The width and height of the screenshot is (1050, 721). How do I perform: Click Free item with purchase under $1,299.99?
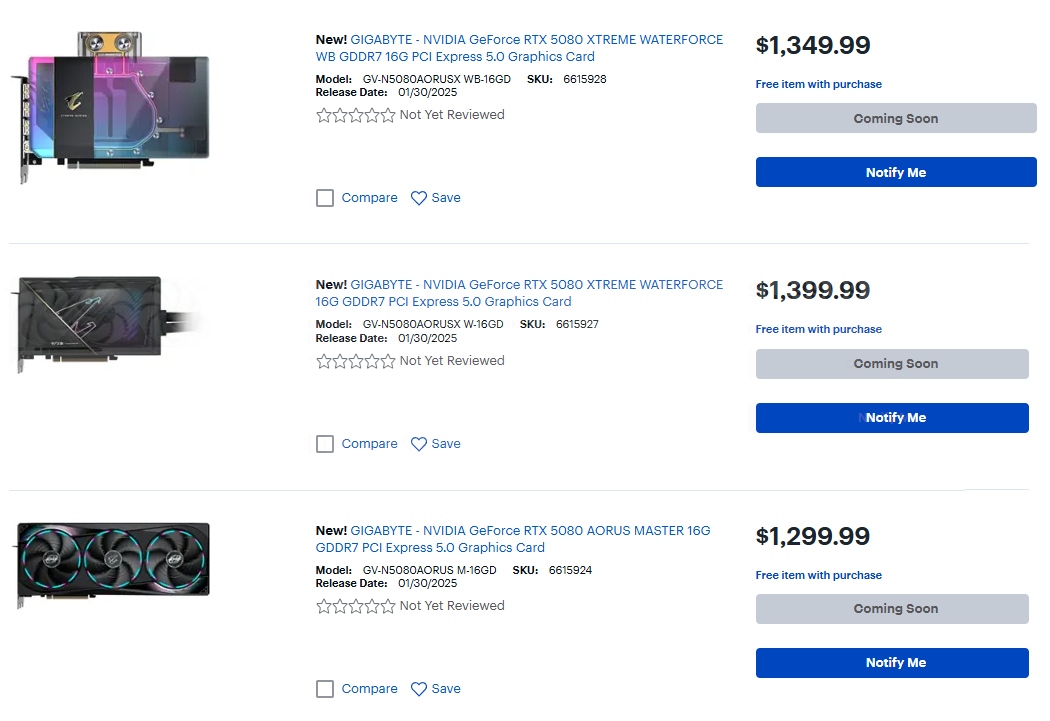pyautogui.click(x=818, y=575)
